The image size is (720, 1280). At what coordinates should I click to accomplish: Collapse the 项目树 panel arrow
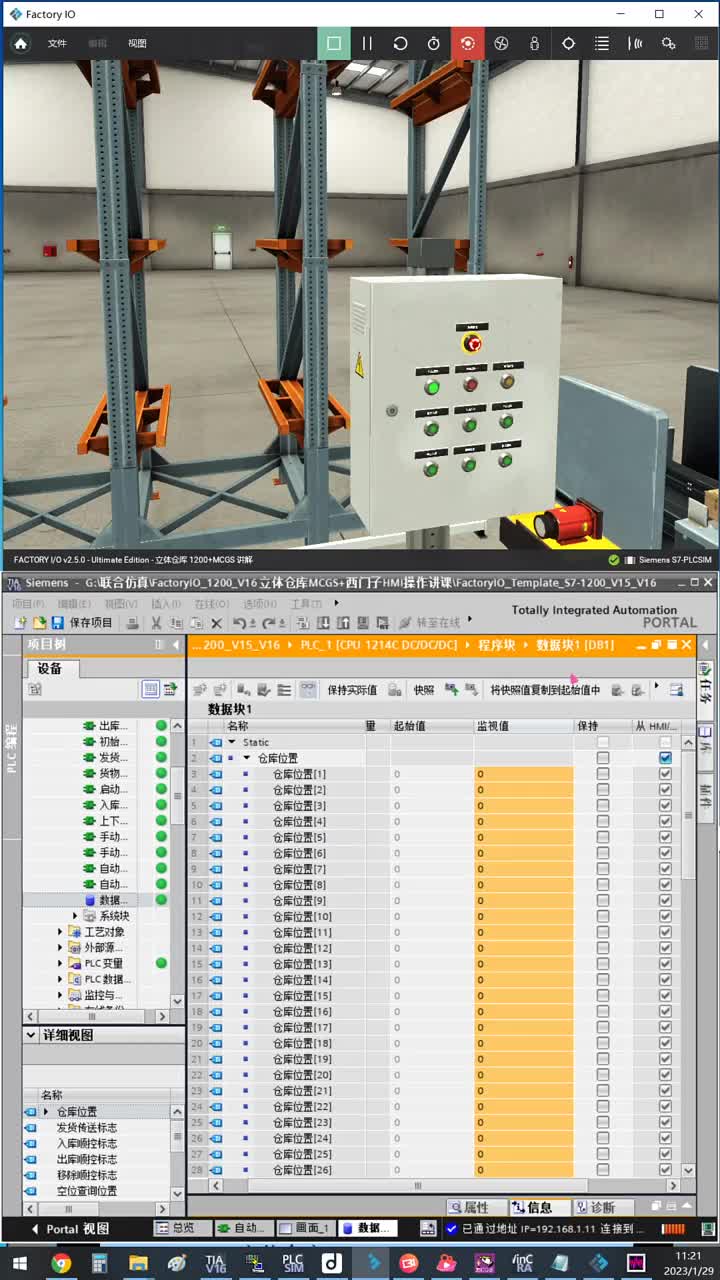pos(176,645)
